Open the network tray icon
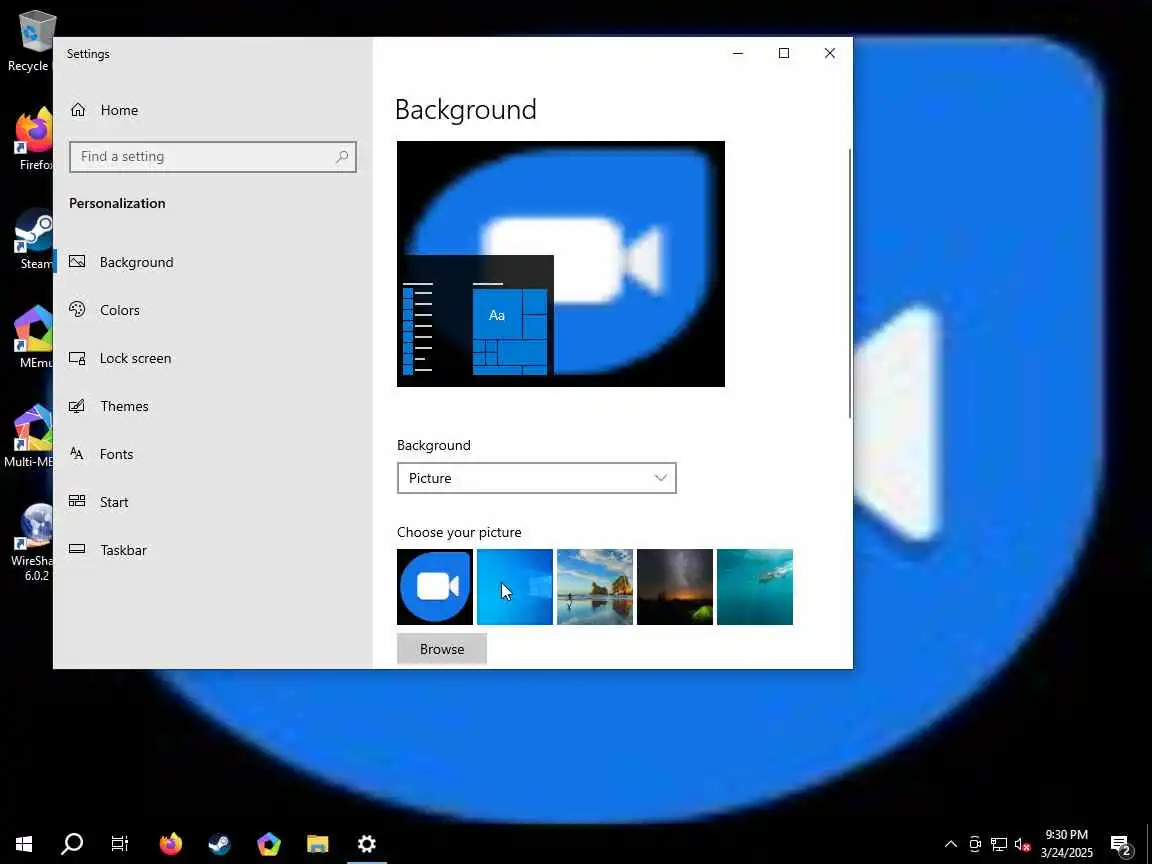This screenshot has width=1152, height=864. pyautogui.click(x=998, y=843)
